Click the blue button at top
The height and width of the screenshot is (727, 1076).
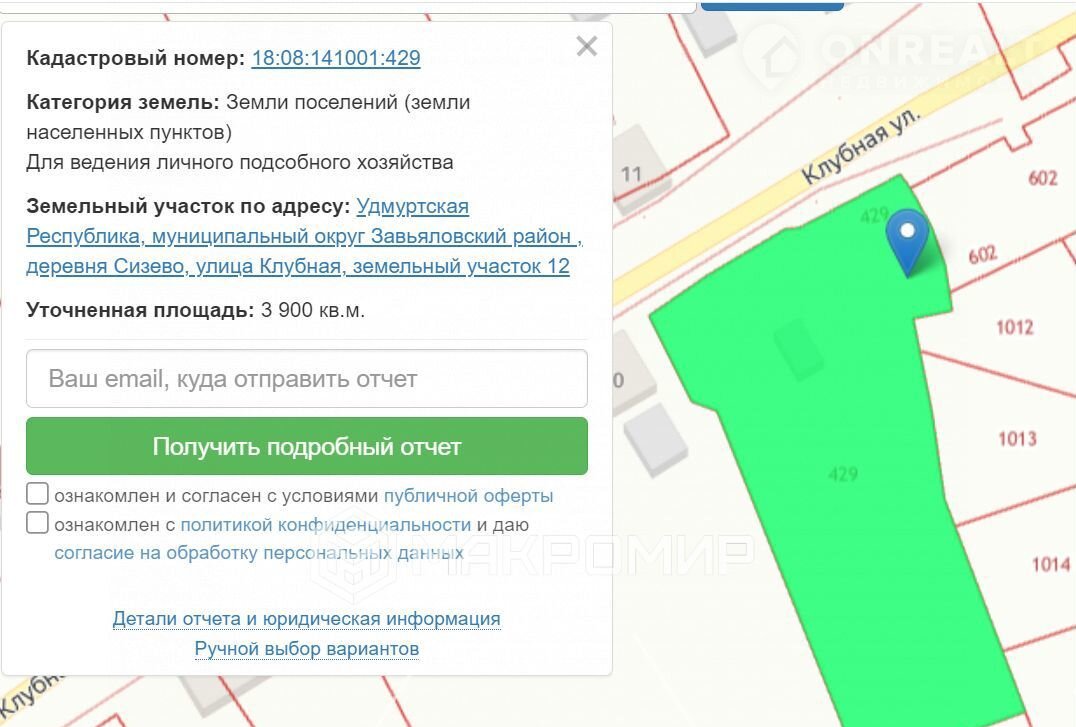coord(771,5)
